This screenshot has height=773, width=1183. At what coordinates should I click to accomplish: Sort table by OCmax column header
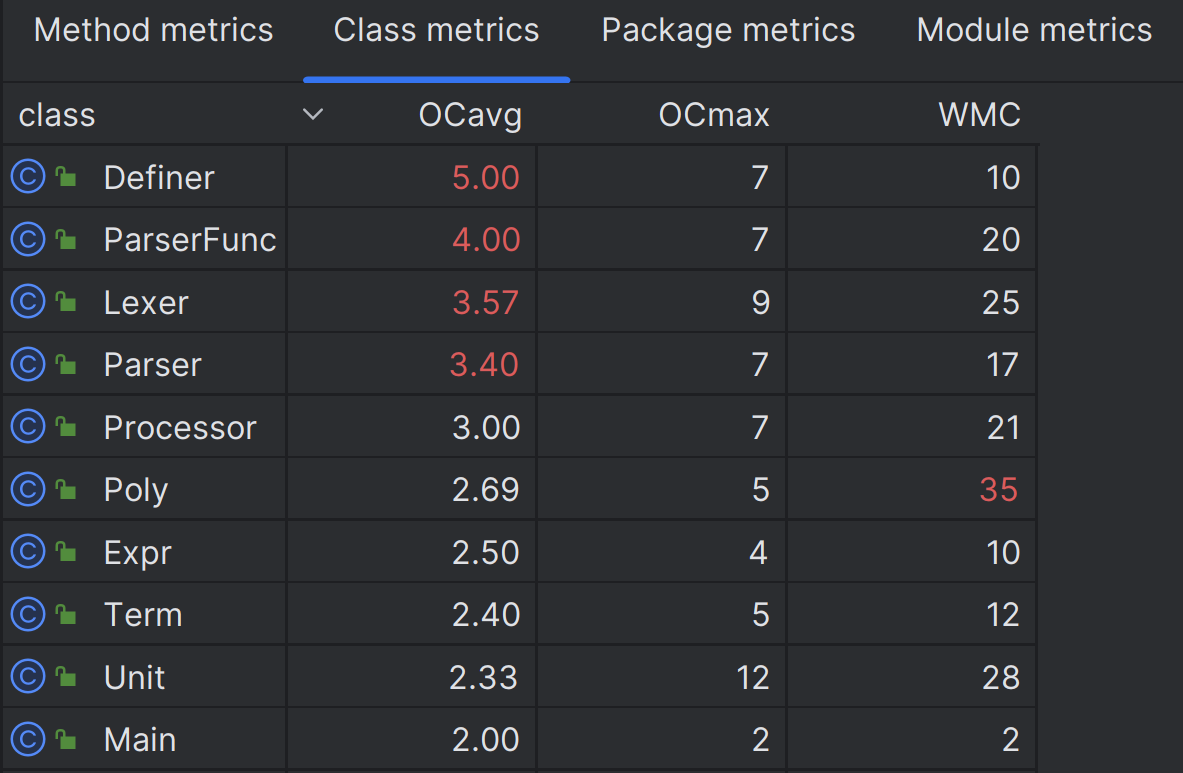click(x=714, y=115)
